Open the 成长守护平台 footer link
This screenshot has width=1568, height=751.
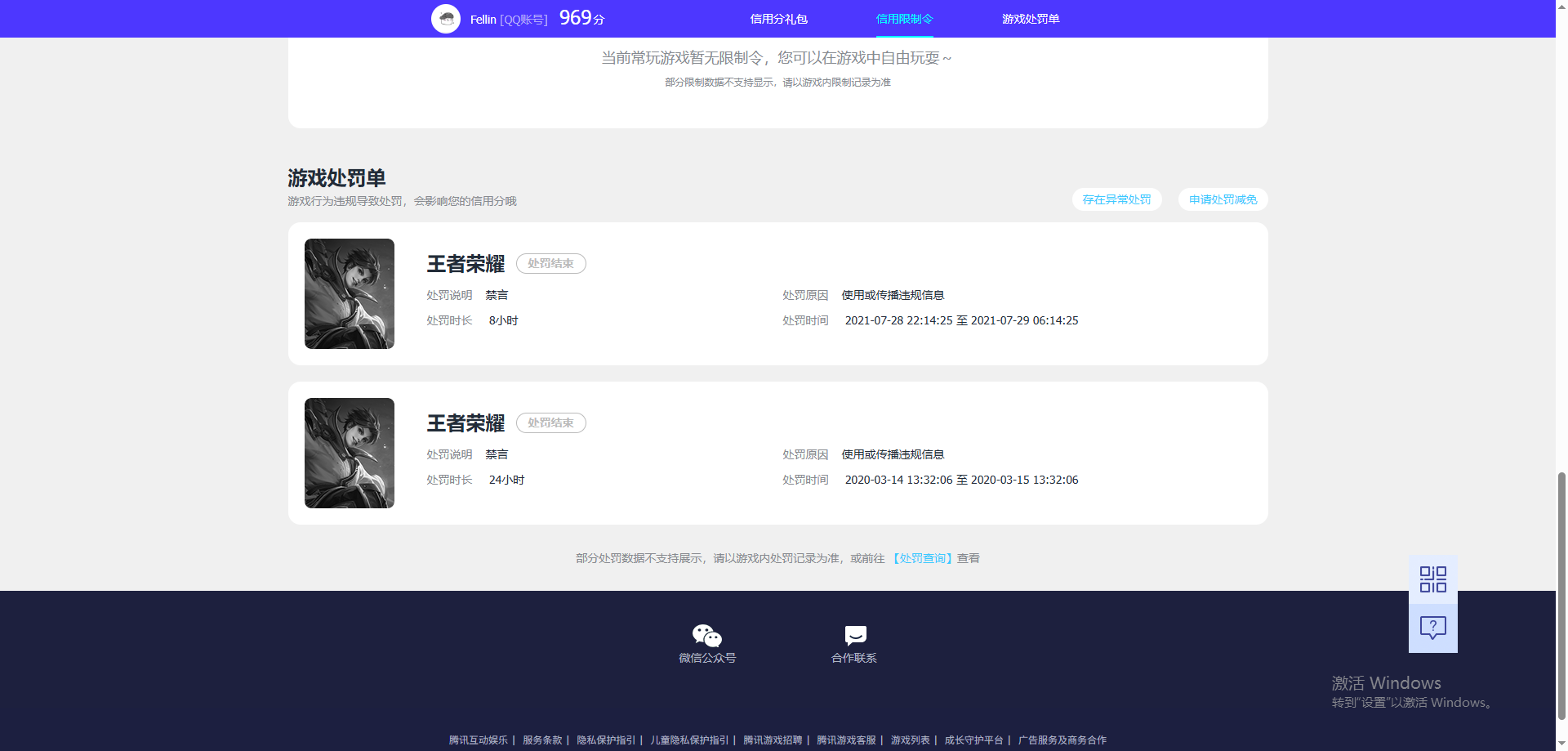pyautogui.click(x=973, y=740)
